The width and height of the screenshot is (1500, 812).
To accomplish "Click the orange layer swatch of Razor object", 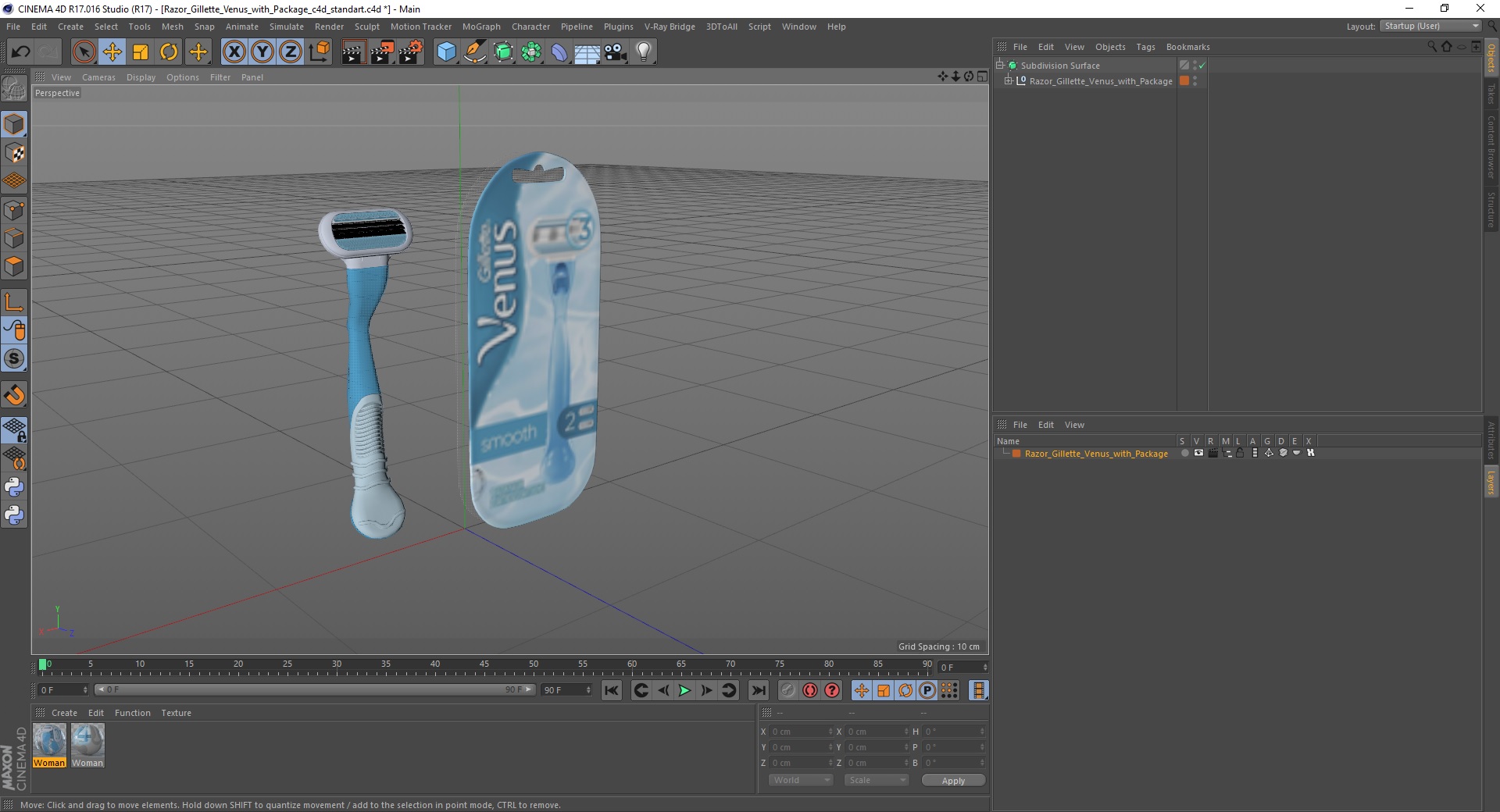I will click(1184, 81).
